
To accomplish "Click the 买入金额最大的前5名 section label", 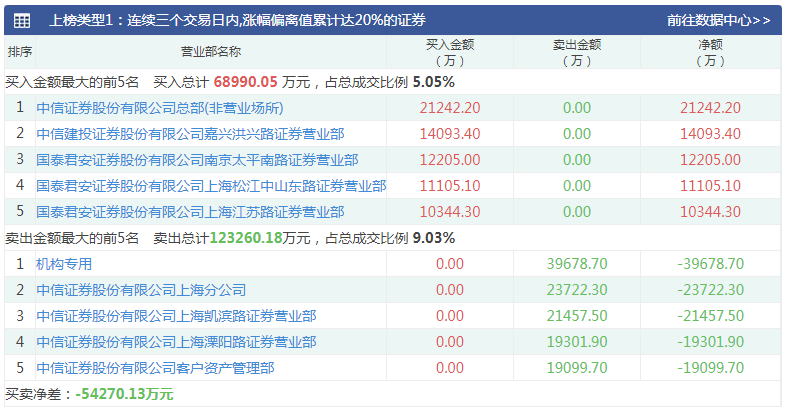I will click(72, 82).
